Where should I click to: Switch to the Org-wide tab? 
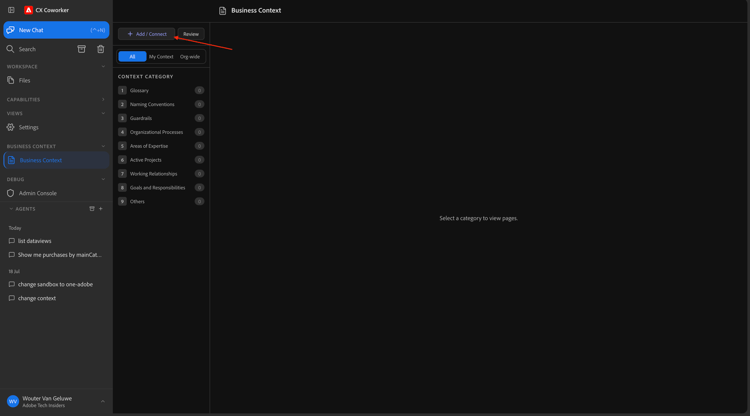[x=190, y=56]
